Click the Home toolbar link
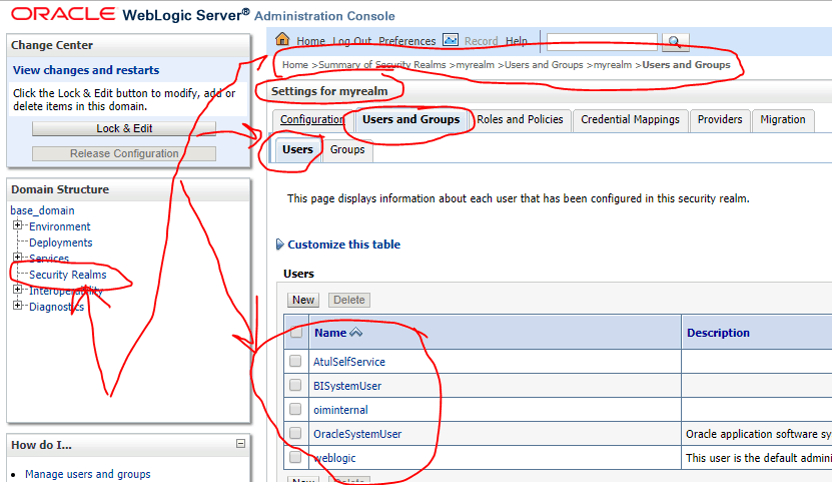The width and height of the screenshot is (832, 485). click(310, 41)
